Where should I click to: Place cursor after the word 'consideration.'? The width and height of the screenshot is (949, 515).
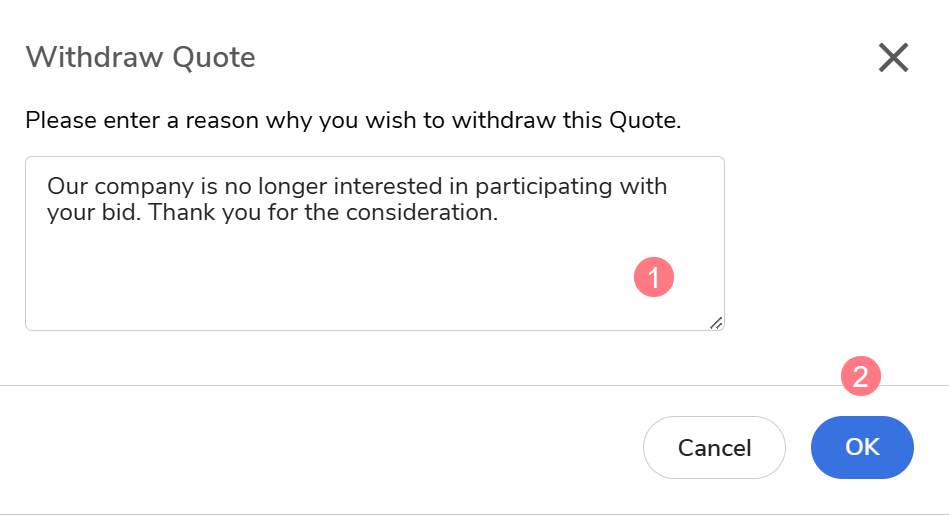click(499, 213)
